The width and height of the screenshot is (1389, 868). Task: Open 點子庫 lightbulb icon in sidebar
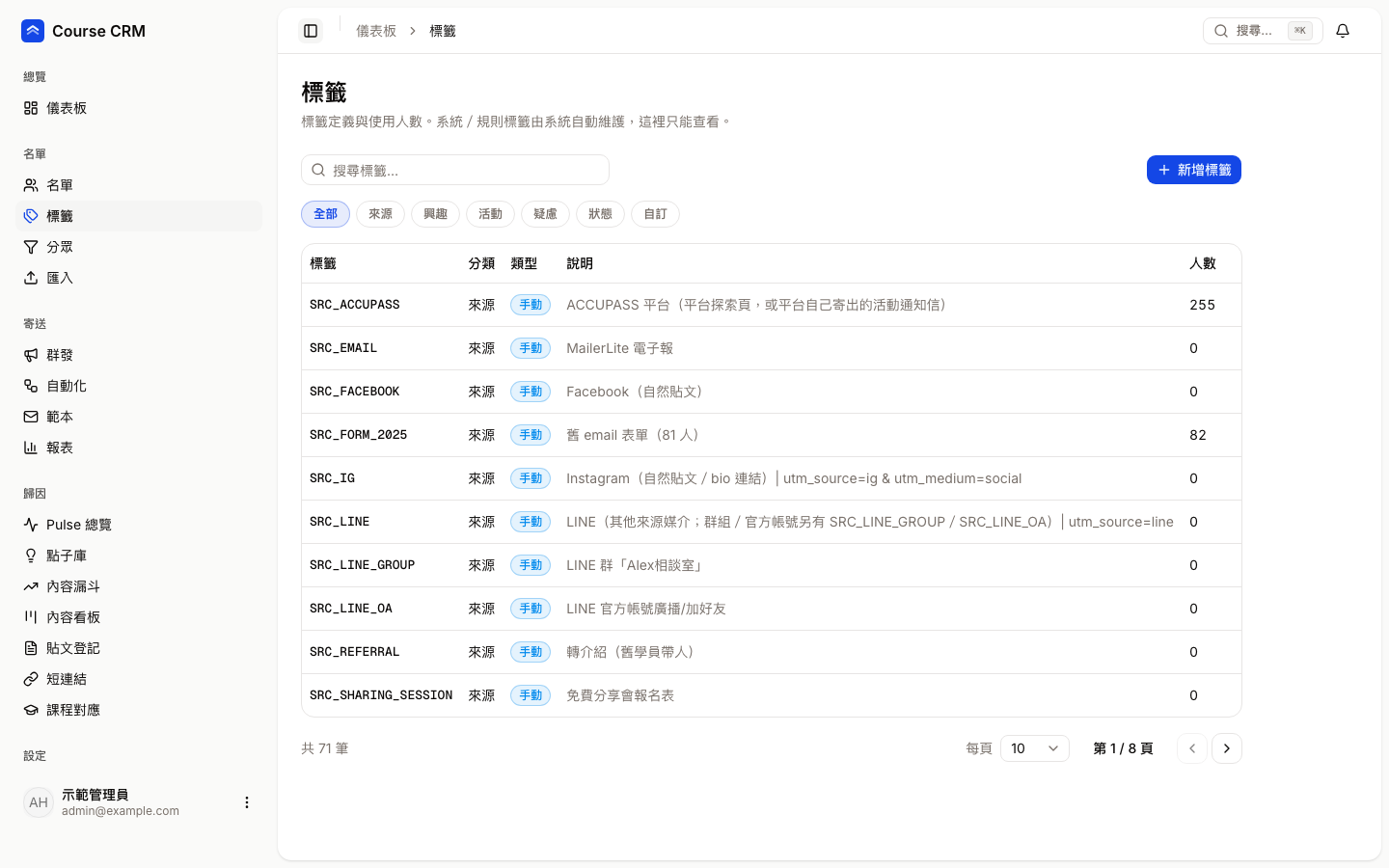(x=31, y=556)
